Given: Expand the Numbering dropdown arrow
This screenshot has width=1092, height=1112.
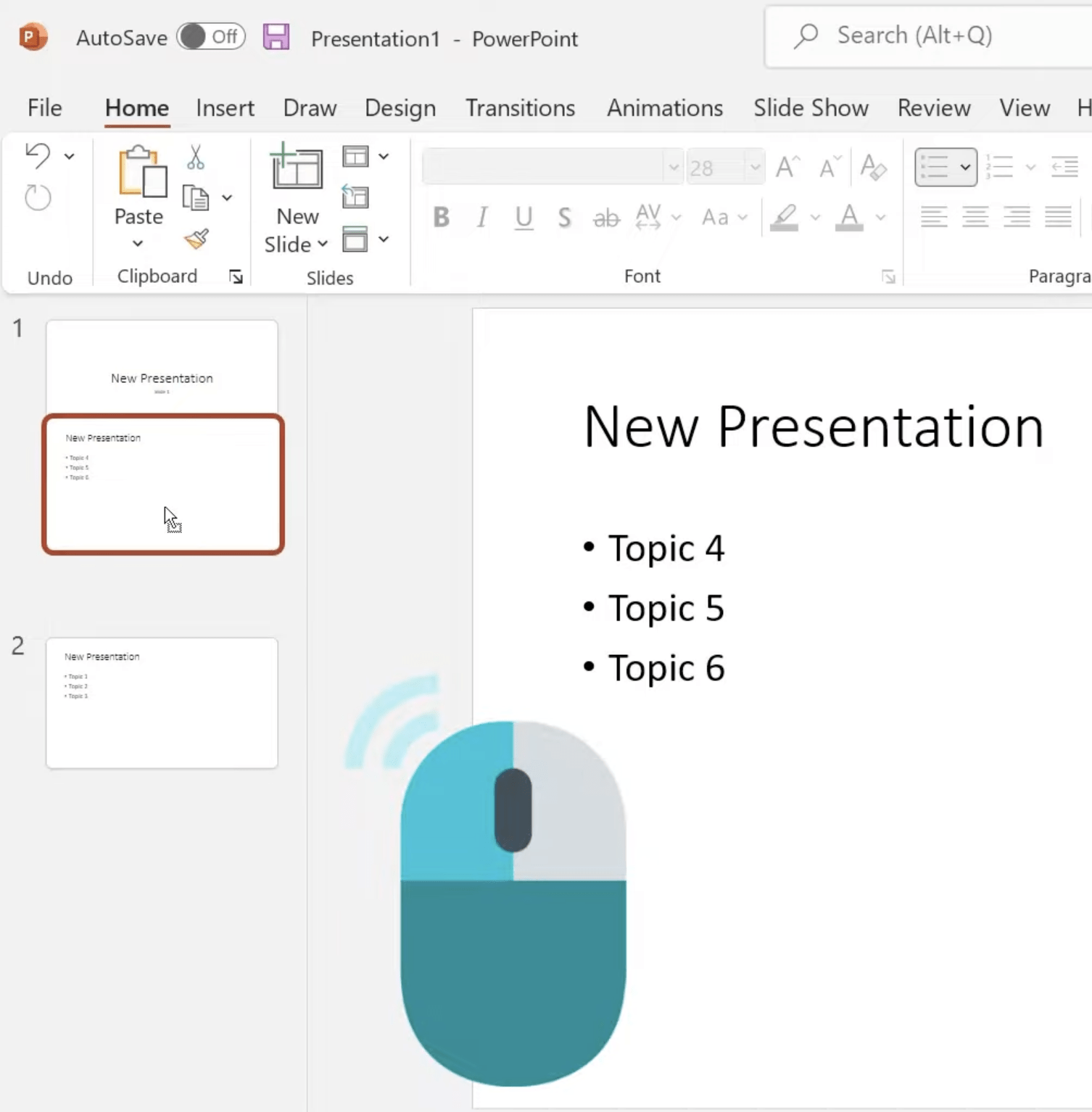Looking at the screenshot, I should coord(1030,168).
